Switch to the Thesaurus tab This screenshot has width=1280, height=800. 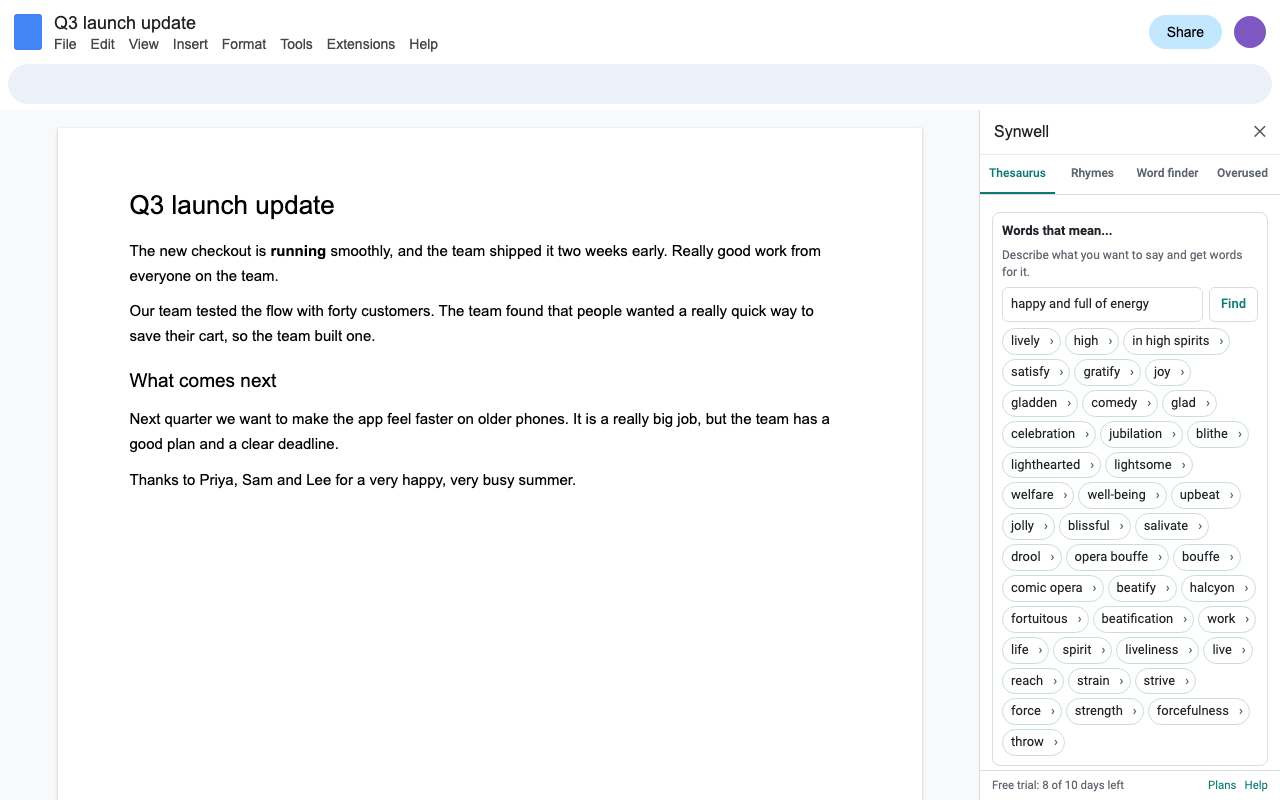[x=1017, y=173]
